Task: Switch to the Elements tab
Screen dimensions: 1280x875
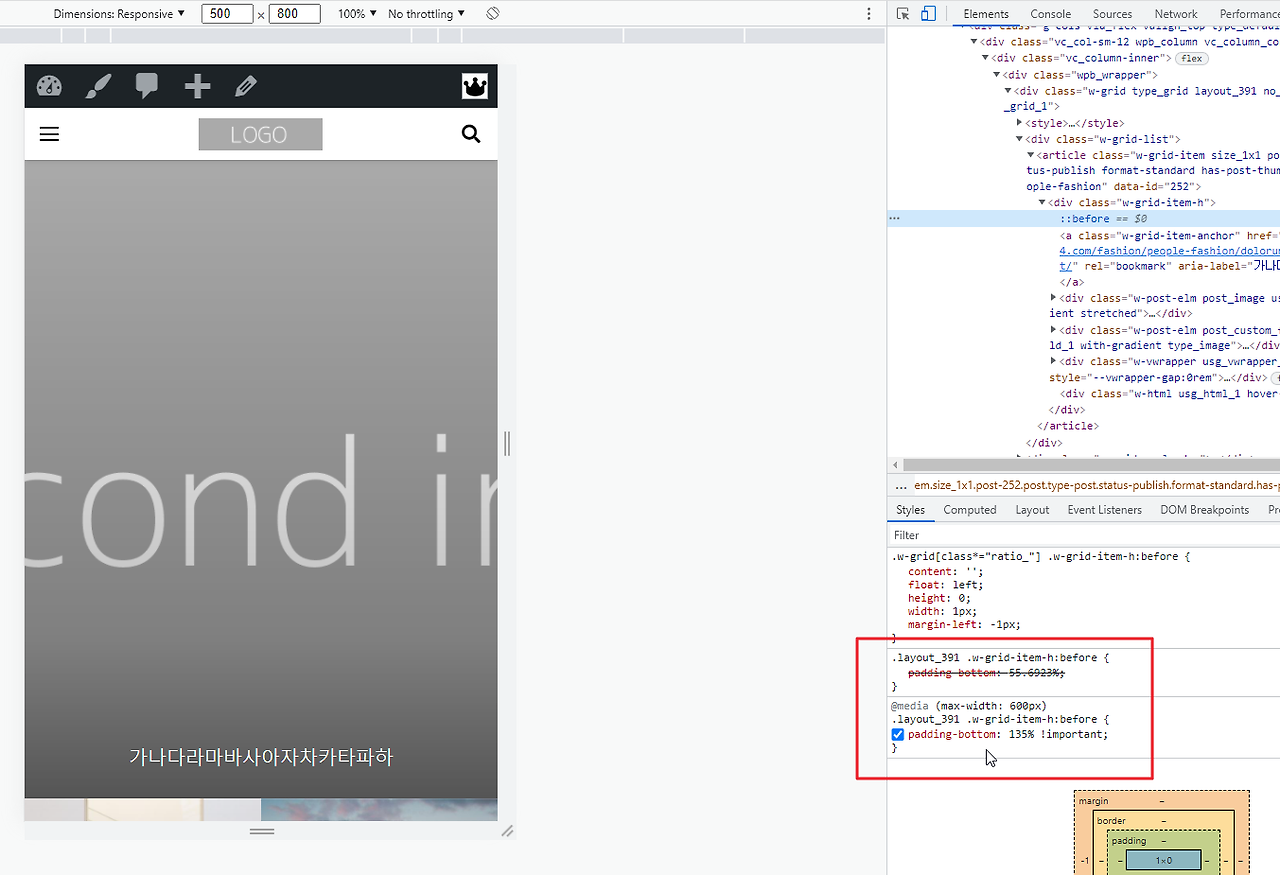Action: tap(986, 14)
